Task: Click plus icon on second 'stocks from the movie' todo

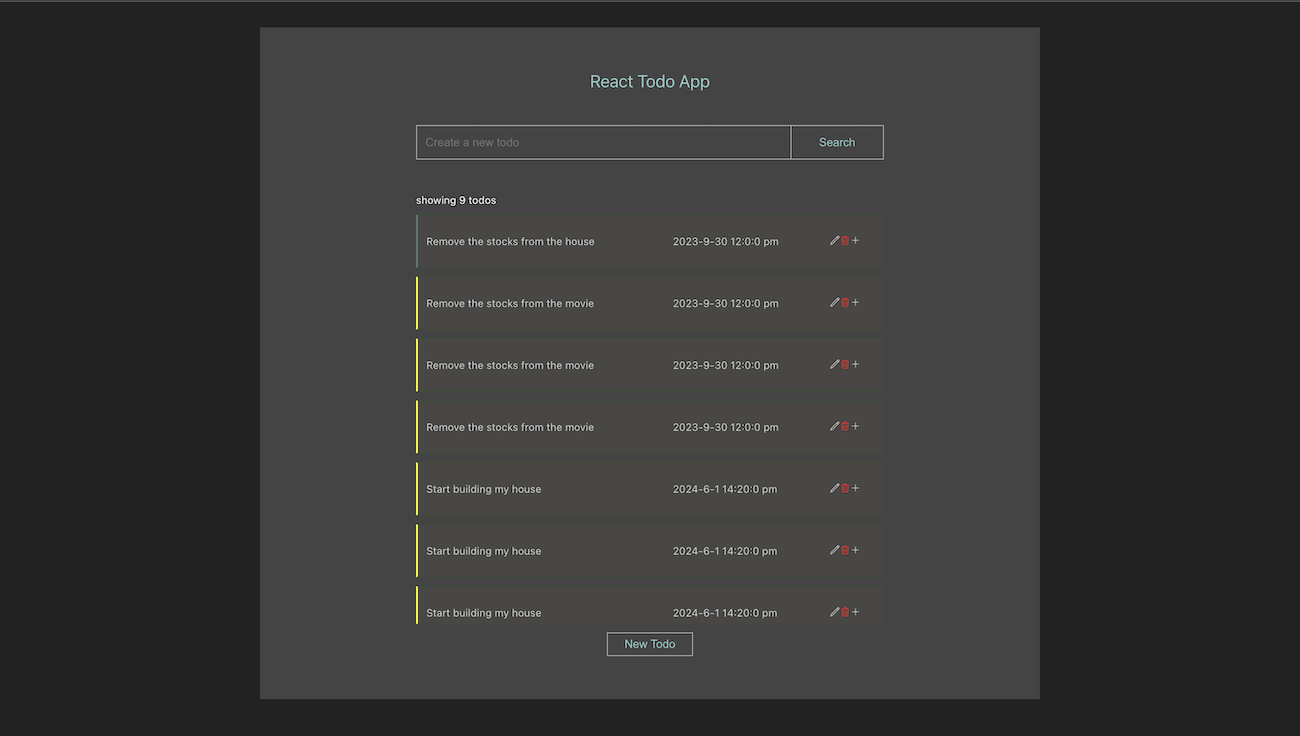Action: 855,365
